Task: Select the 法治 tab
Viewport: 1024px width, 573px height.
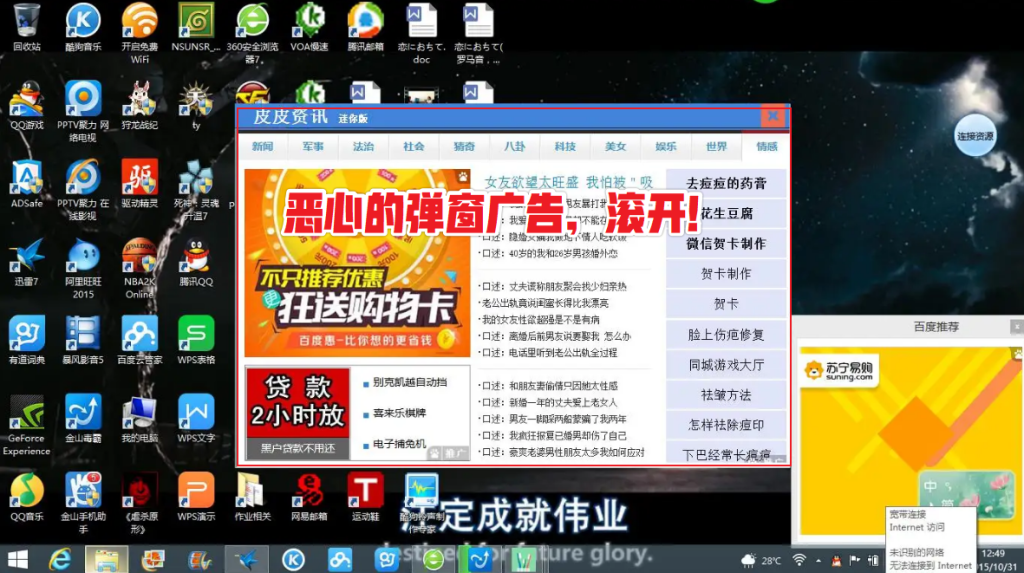Action: coord(363,147)
